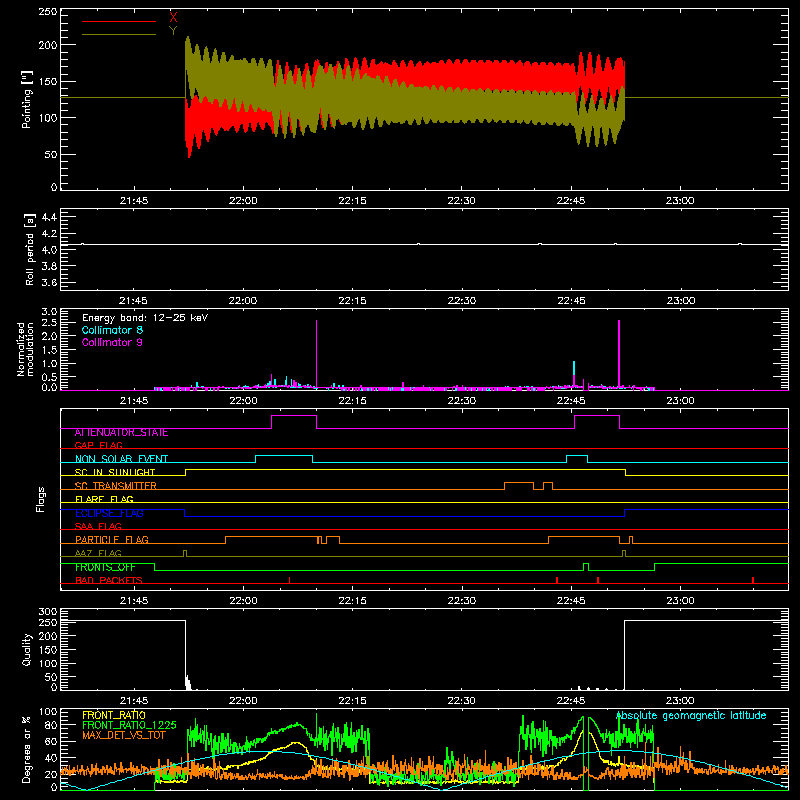This screenshot has height=800, width=800.
Task: Click the BAD_PACKETS tick between 22:00 and 22:15
Action: [x=289, y=580]
